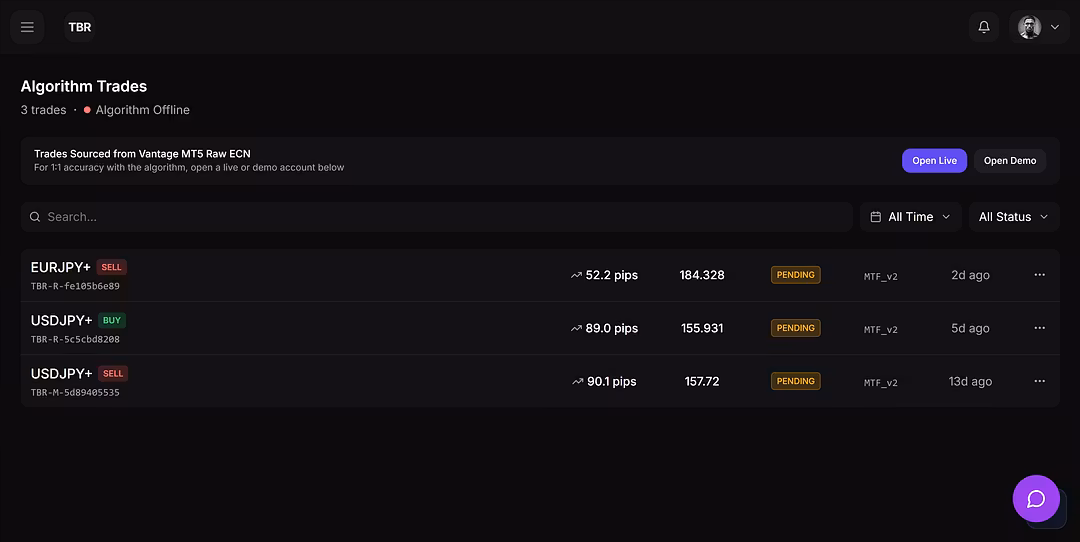The height and width of the screenshot is (542, 1080).
Task: Focus the trades search field
Action: pyautogui.click(x=440, y=217)
